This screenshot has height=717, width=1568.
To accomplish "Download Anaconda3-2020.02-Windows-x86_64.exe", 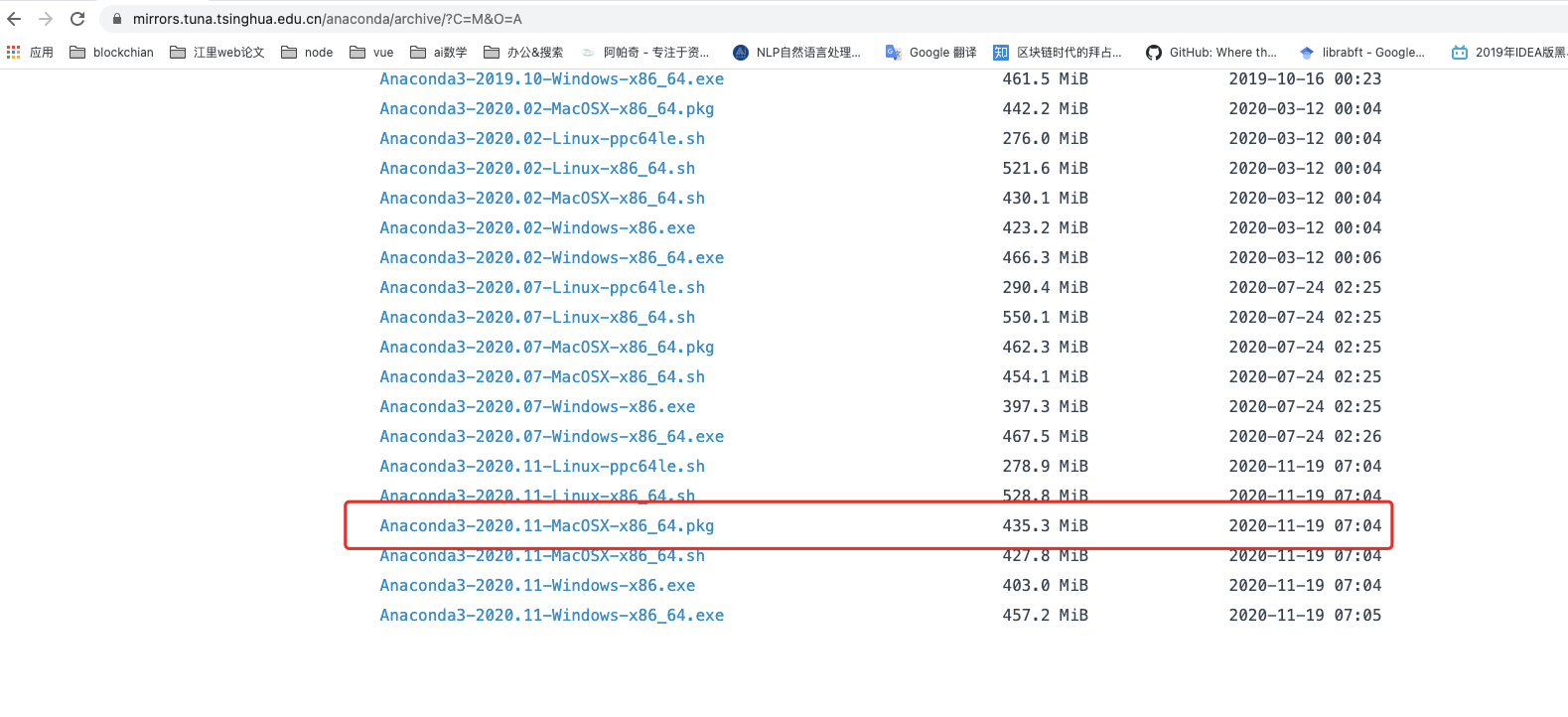I will click(552, 258).
